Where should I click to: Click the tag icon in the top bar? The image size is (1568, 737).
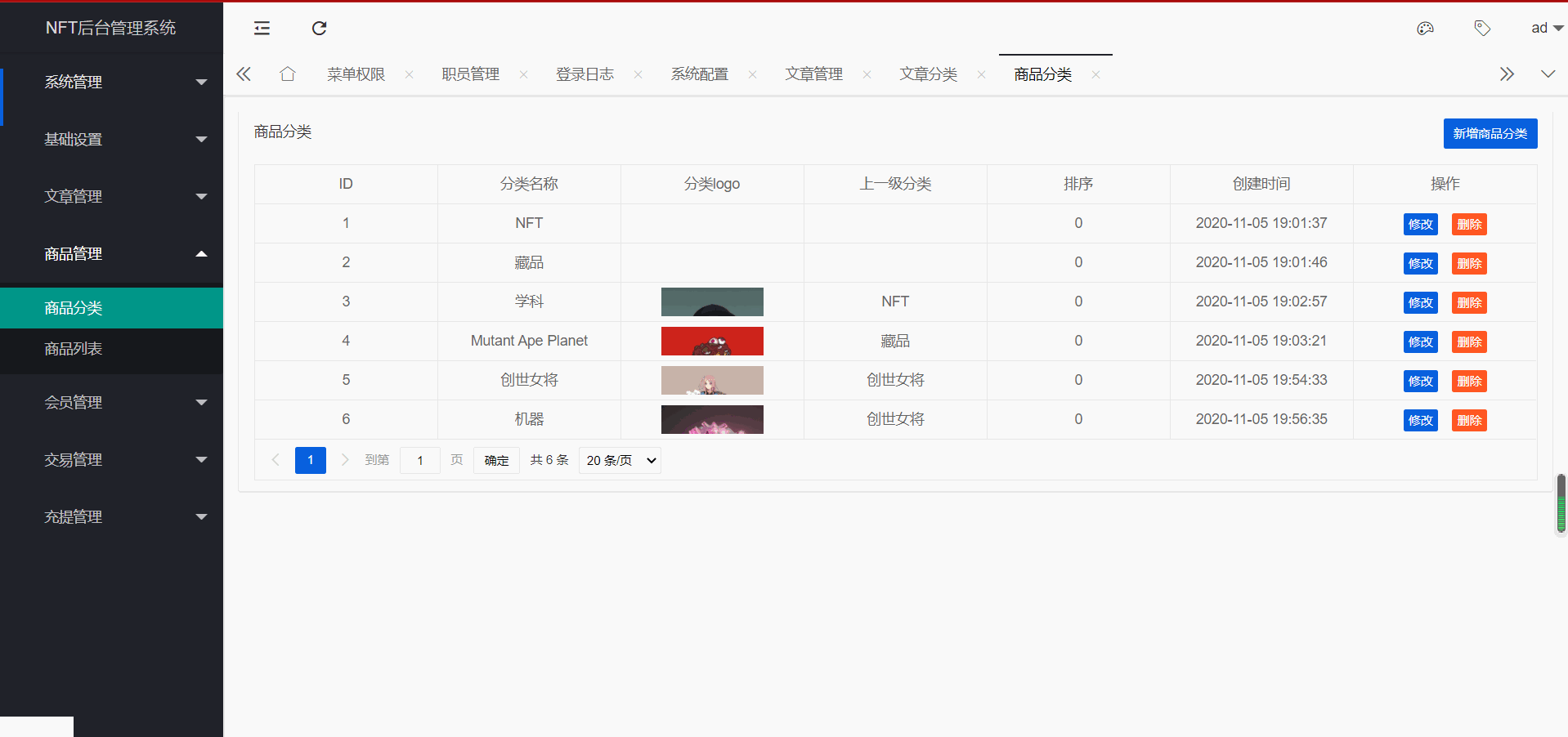point(1482,29)
